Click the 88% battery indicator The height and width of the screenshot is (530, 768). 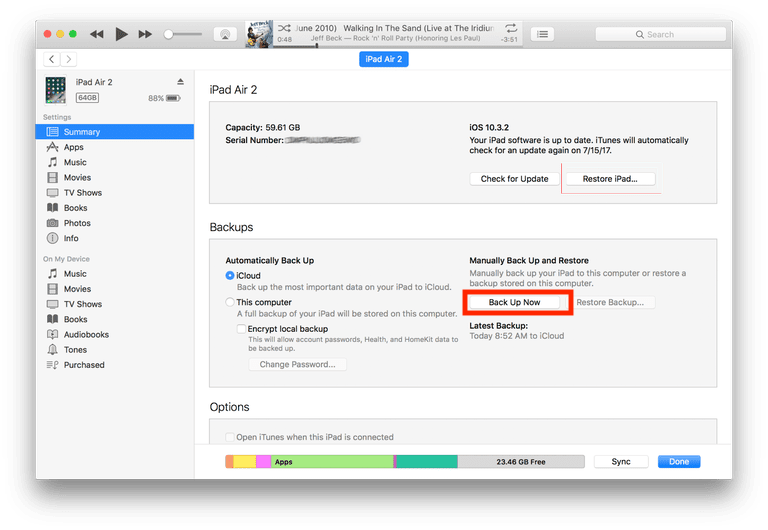pyautogui.click(x=165, y=98)
